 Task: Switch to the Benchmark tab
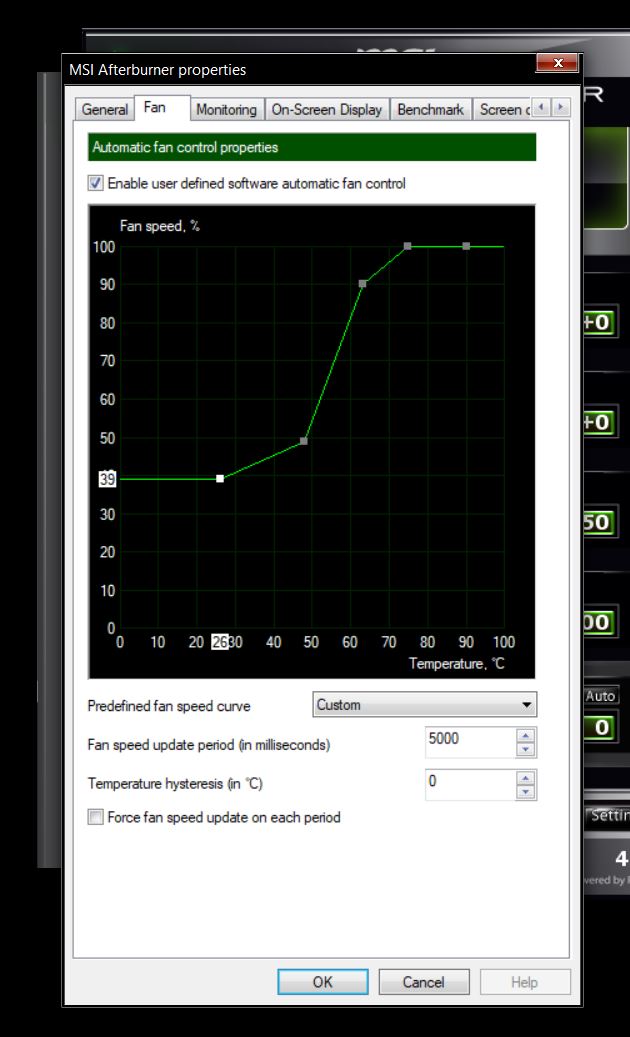[x=430, y=109]
